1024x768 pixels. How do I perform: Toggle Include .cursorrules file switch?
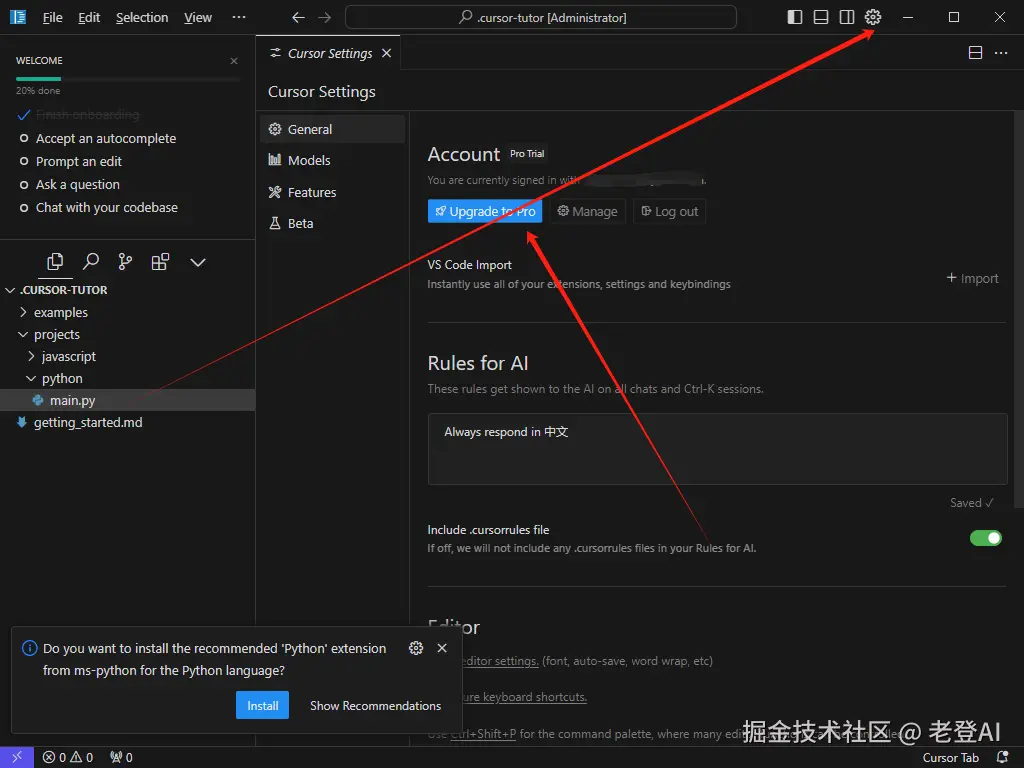pos(985,538)
